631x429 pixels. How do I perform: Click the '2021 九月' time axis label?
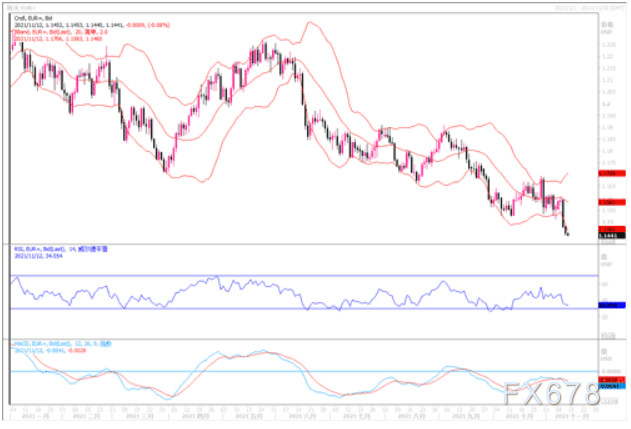(x=466, y=416)
